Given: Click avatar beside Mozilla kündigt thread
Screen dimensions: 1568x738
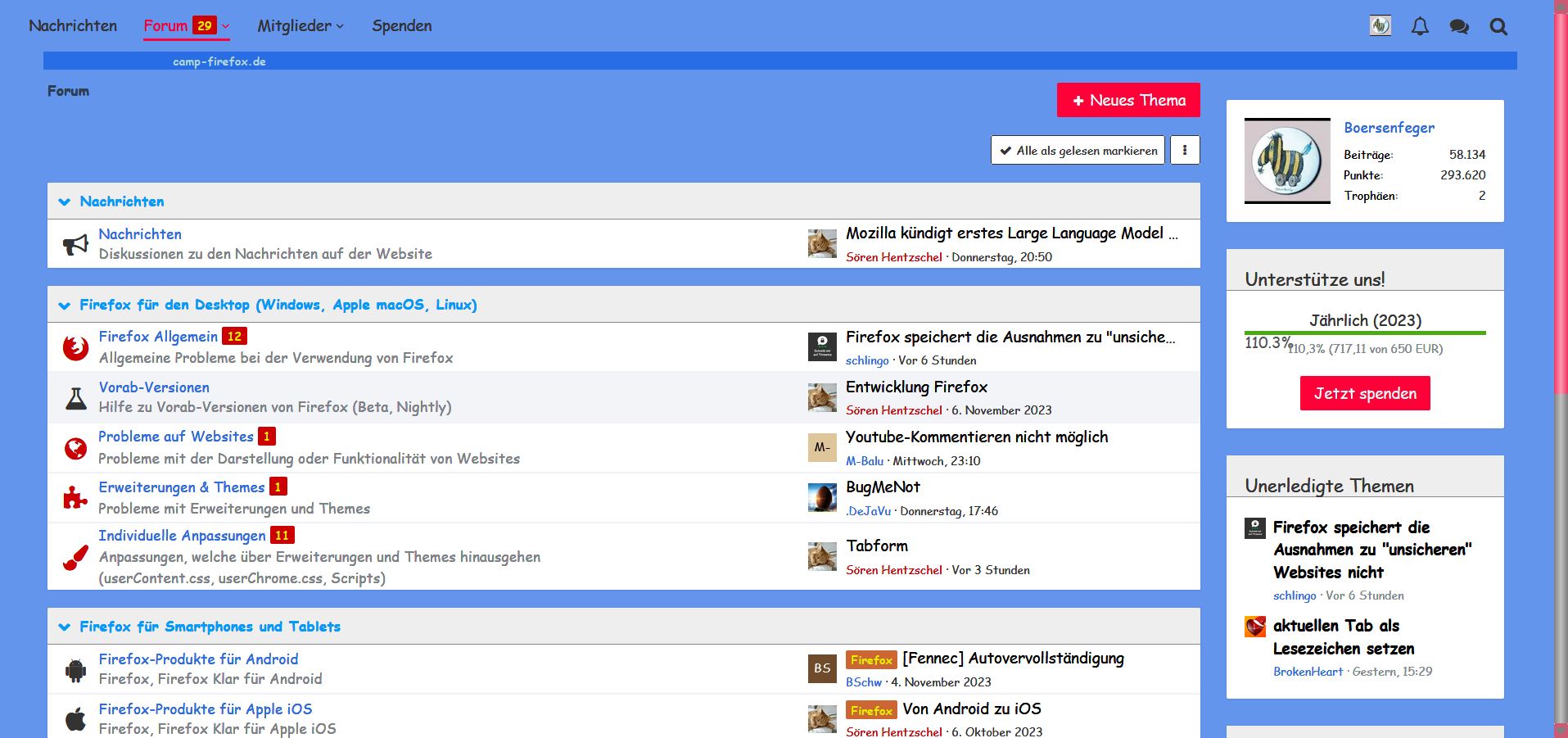Looking at the screenshot, I should (x=822, y=243).
